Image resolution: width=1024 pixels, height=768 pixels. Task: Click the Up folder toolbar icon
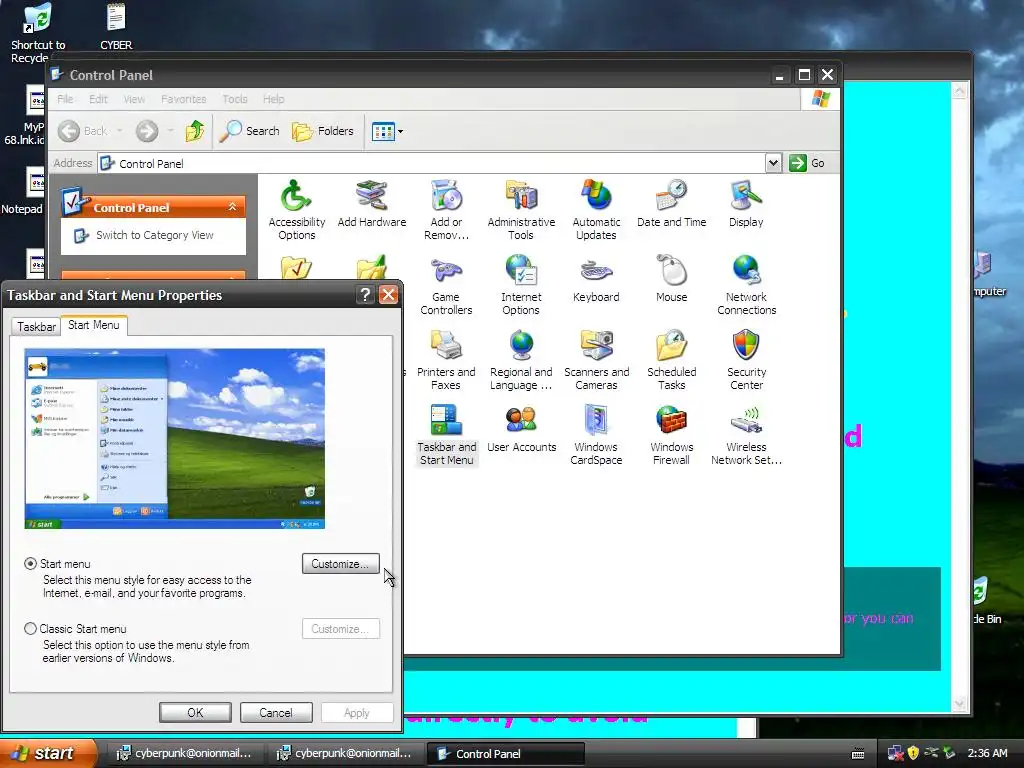click(x=195, y=131)
